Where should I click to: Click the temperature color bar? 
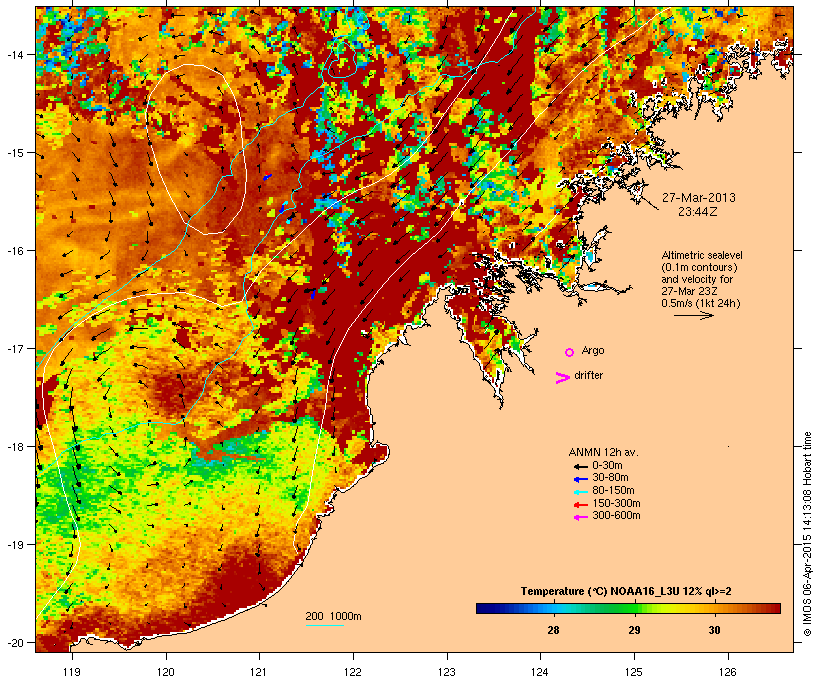628,608
